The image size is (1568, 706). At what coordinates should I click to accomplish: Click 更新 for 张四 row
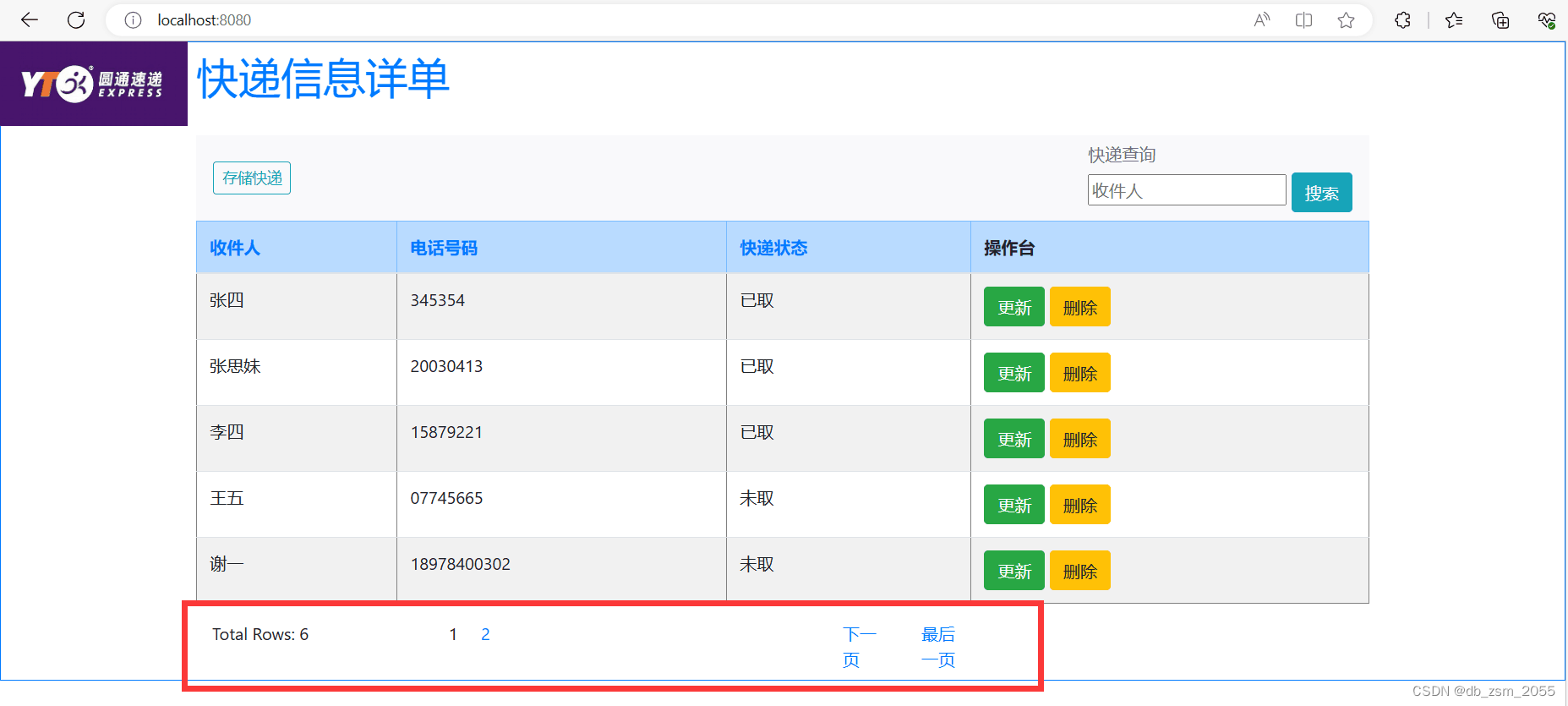(1014, 307)
